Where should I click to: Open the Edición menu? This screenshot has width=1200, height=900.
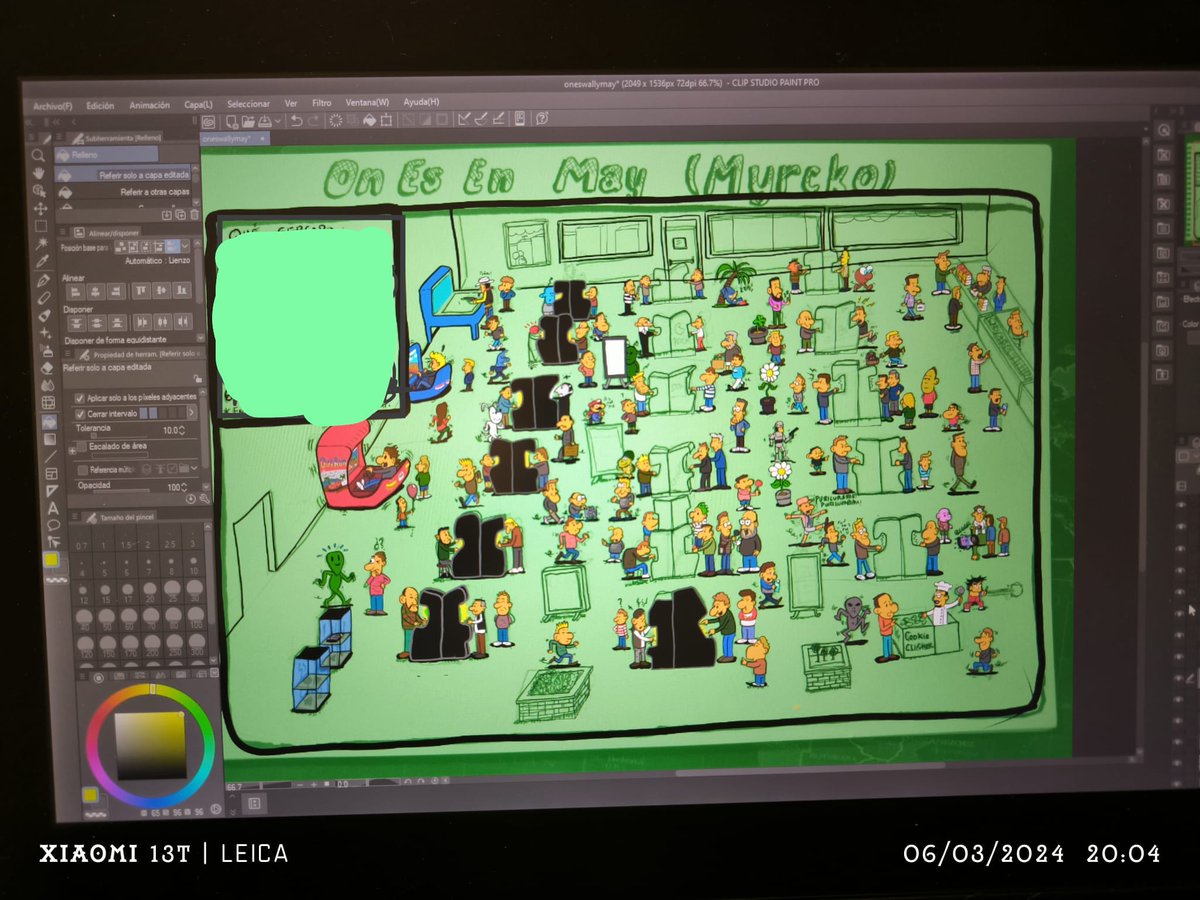click(x=100, y=106)
